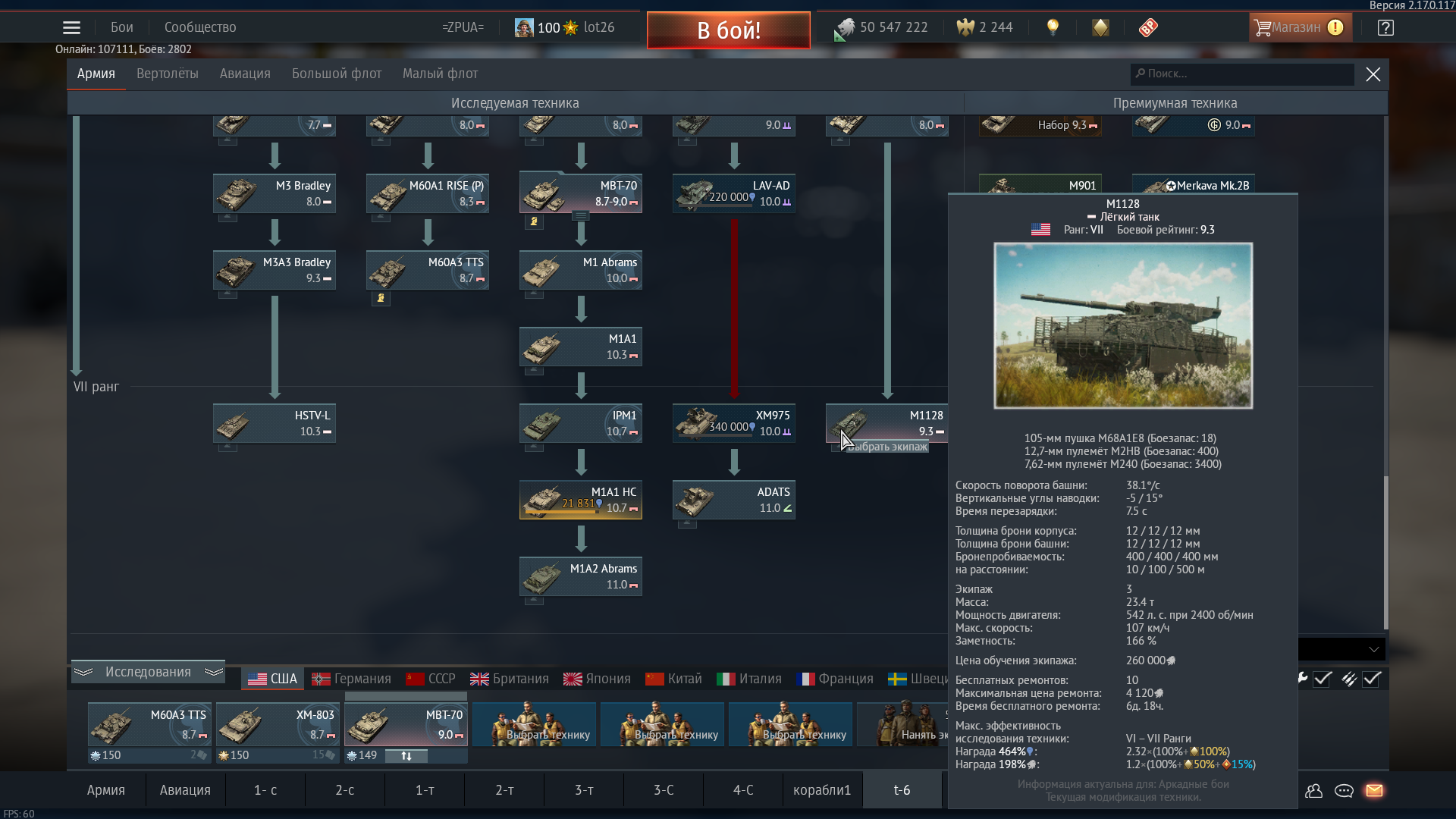
Task: Toggle the auto-refill ammunition checkbox
Action: [x=1371, y=679]
